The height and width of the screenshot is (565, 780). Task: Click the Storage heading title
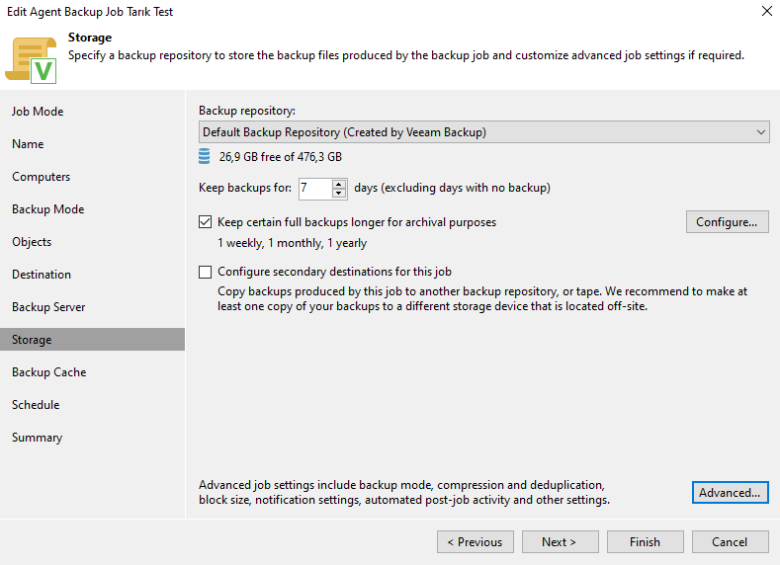(90, 38)
